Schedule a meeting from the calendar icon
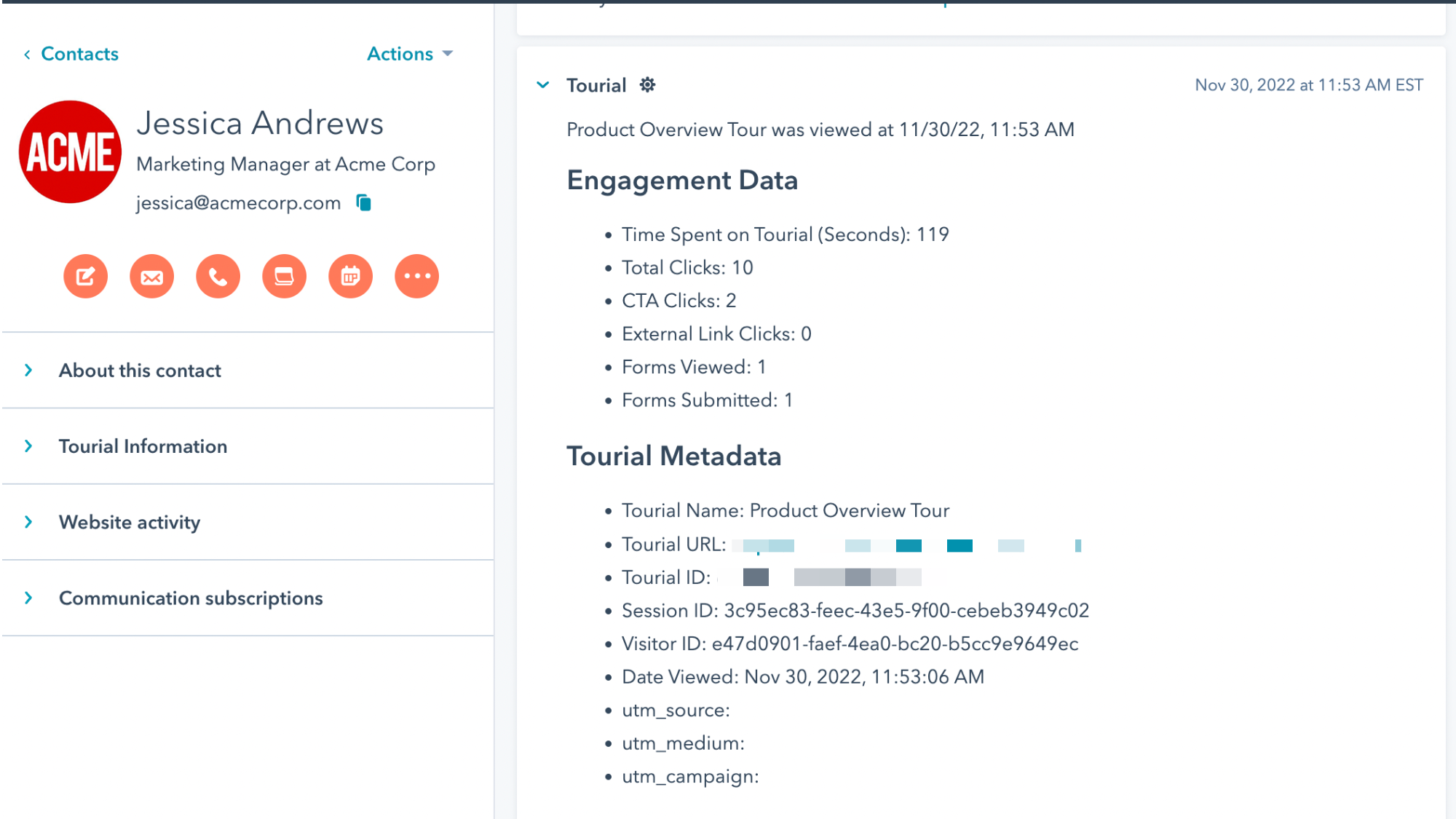This screenshot has width=1456, height=819. click(350, 276)
